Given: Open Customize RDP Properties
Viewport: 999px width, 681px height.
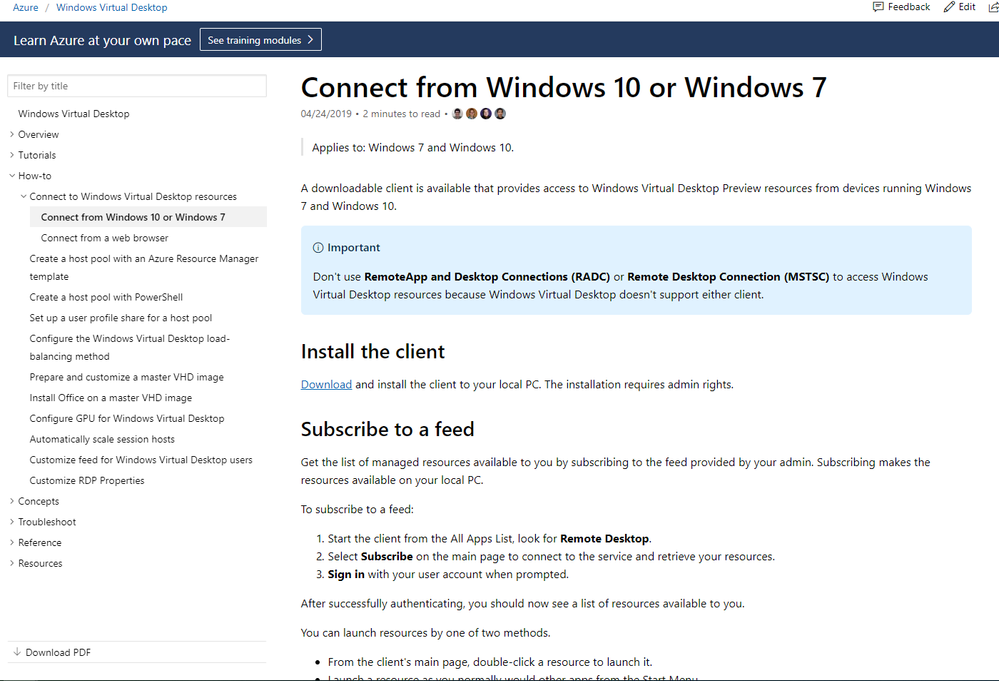Looking at the screenshot, I should [87, 480].
